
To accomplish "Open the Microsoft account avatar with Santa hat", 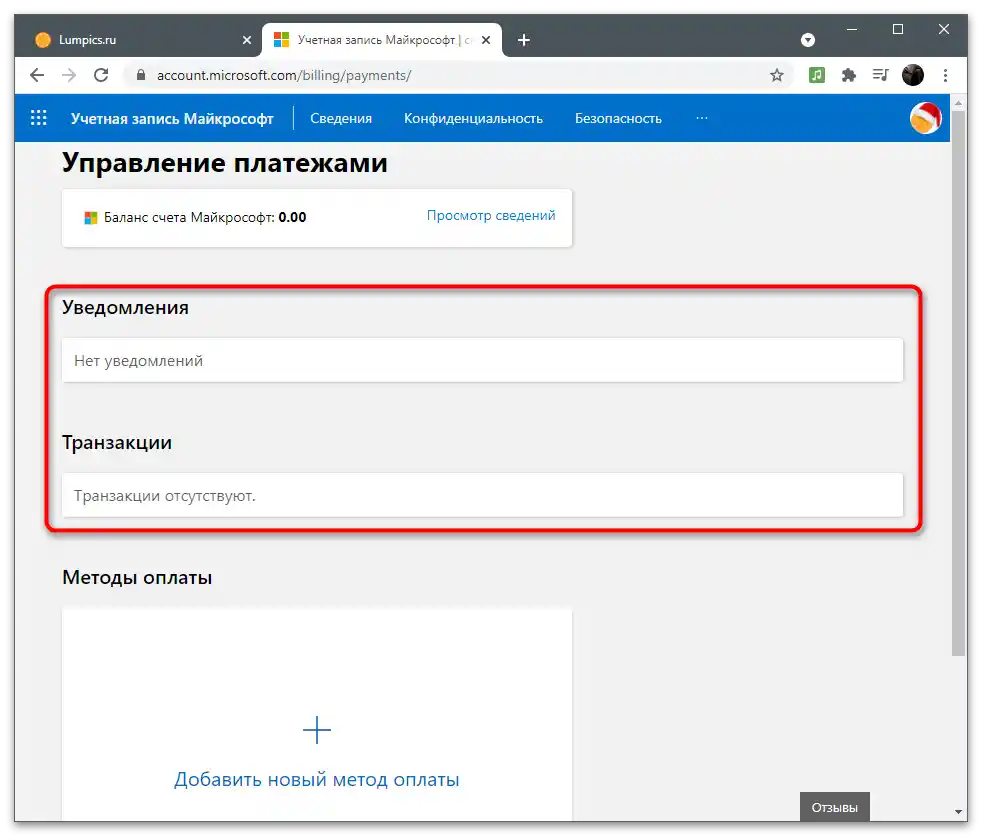I will pyautogui.click(x=926, y=118).
